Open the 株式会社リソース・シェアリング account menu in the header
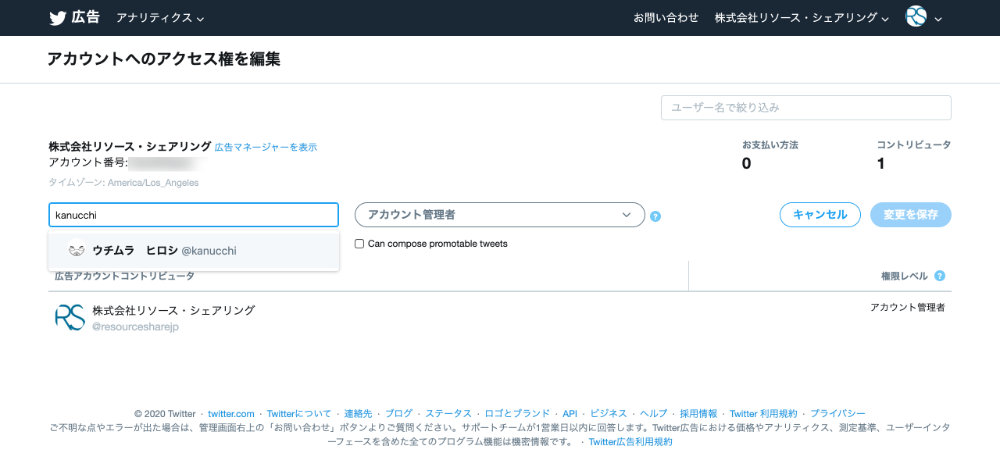1000x453 pixels. click(802, 18)
